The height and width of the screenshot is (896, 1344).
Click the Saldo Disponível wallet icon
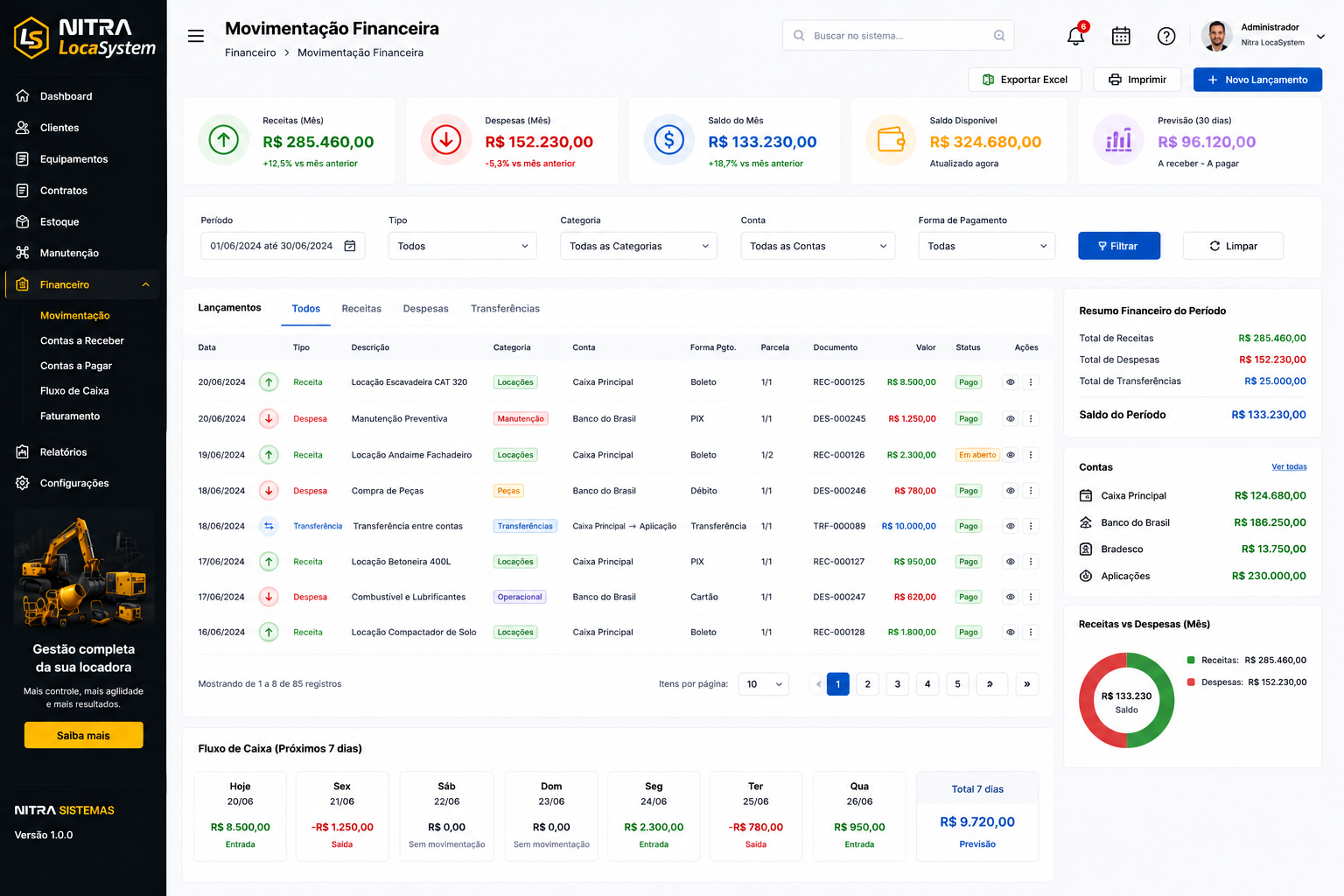tap(891, 139)
